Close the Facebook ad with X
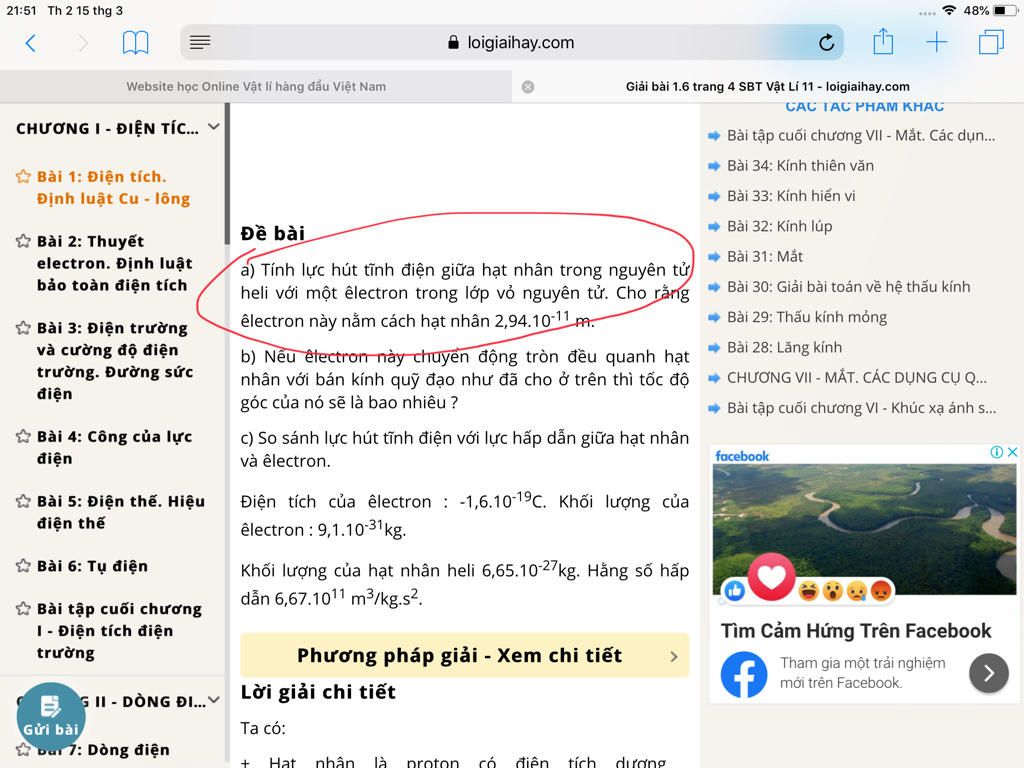Viewport: 1024px width, 768px height. 1012,452
